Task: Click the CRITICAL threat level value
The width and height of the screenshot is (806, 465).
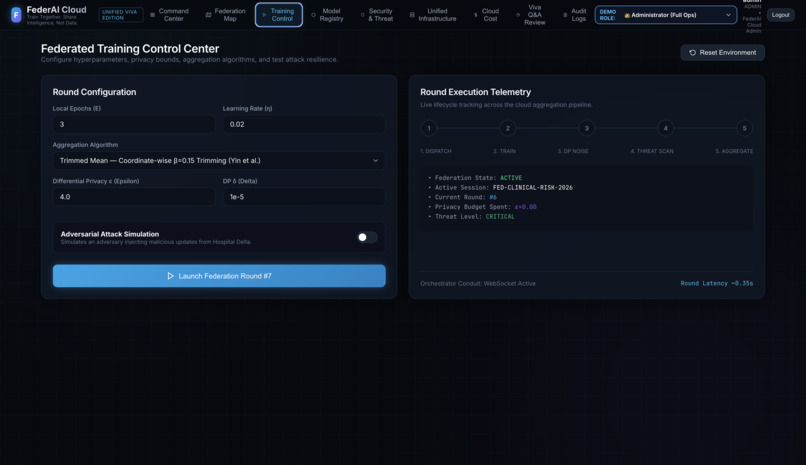Action: click(x=500, y=217)
